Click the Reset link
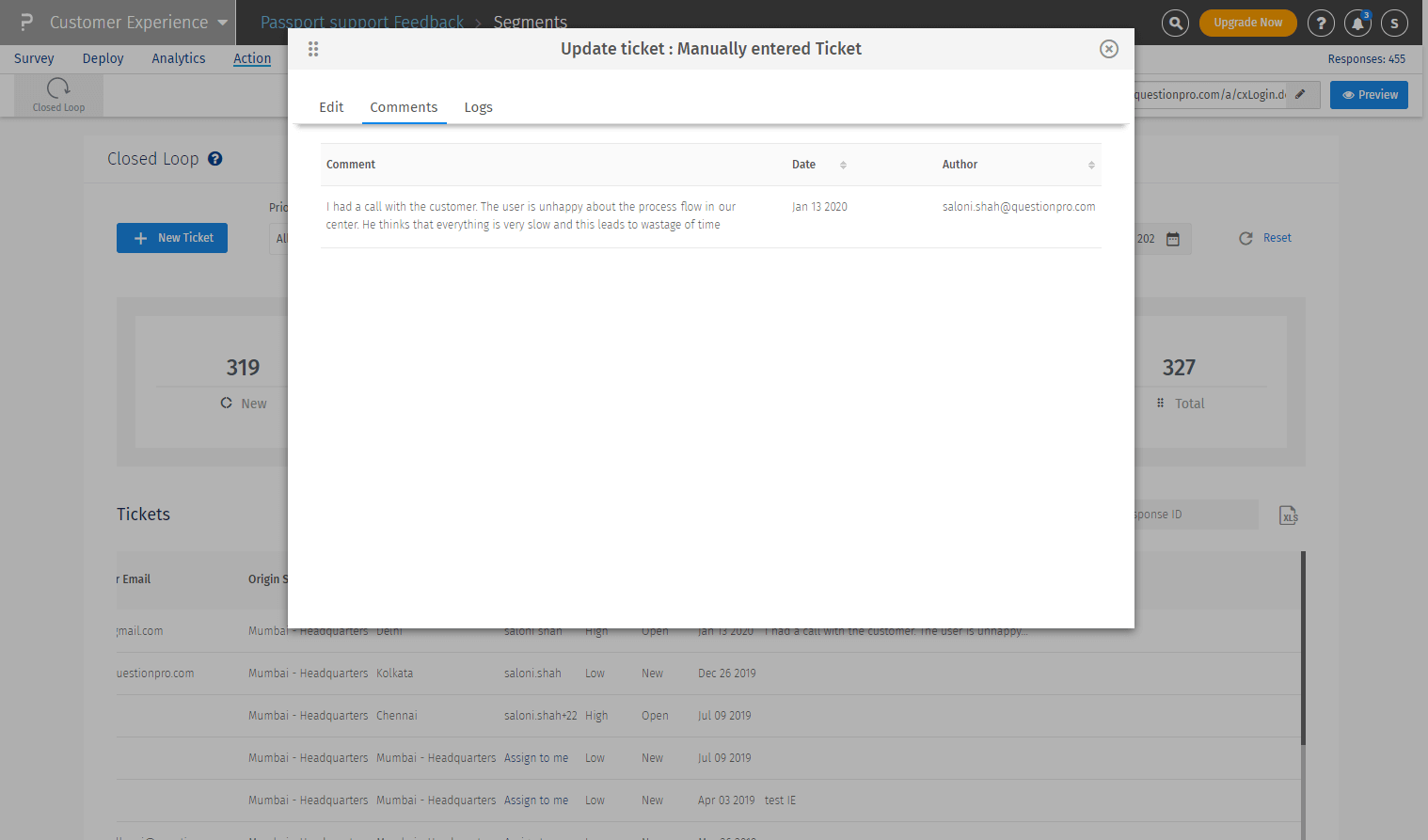This screenshot has width=1428, height=840. tap(1277, 238)
